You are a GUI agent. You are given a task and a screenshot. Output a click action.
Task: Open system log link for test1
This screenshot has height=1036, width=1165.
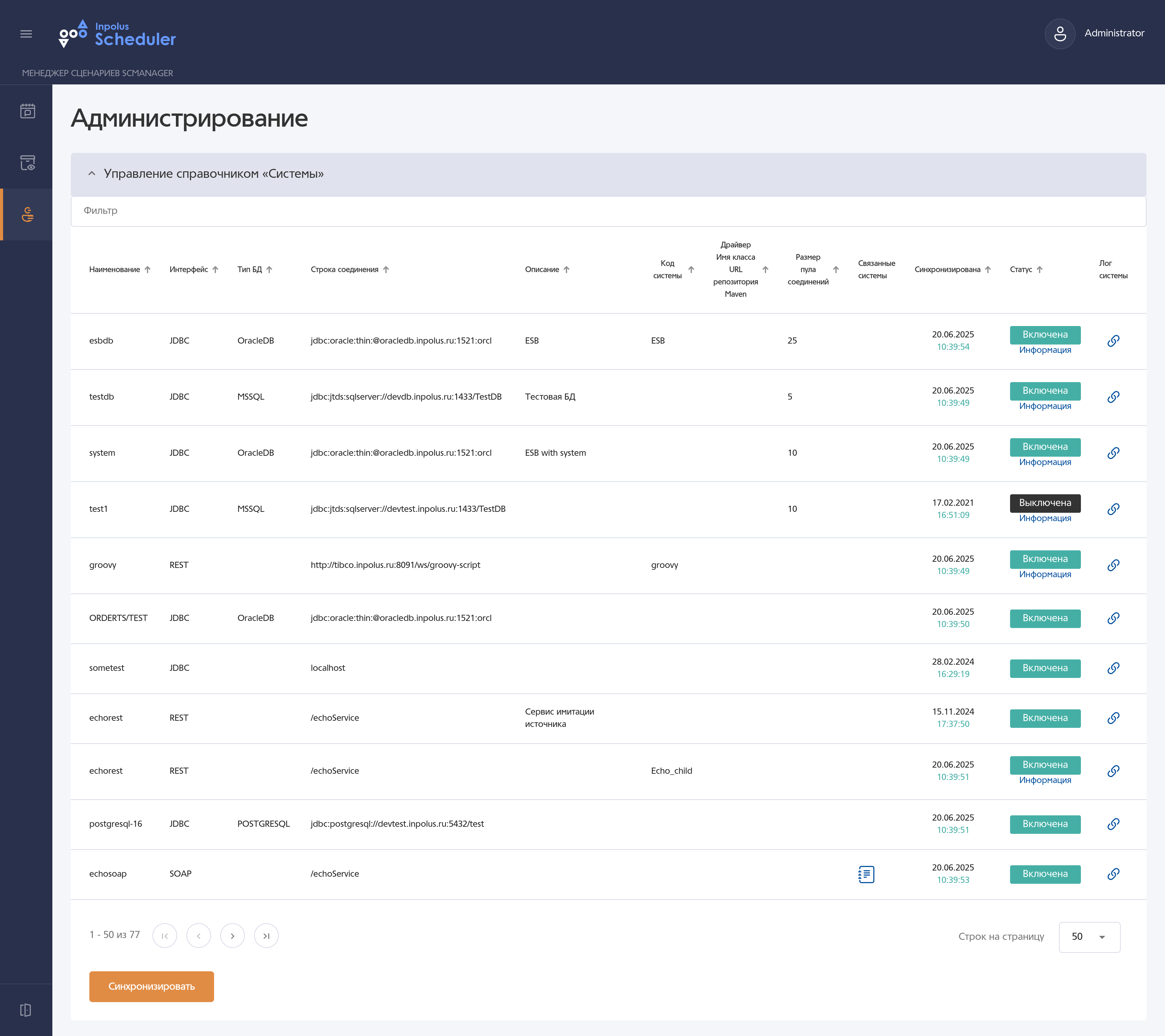coord(1113,508)
